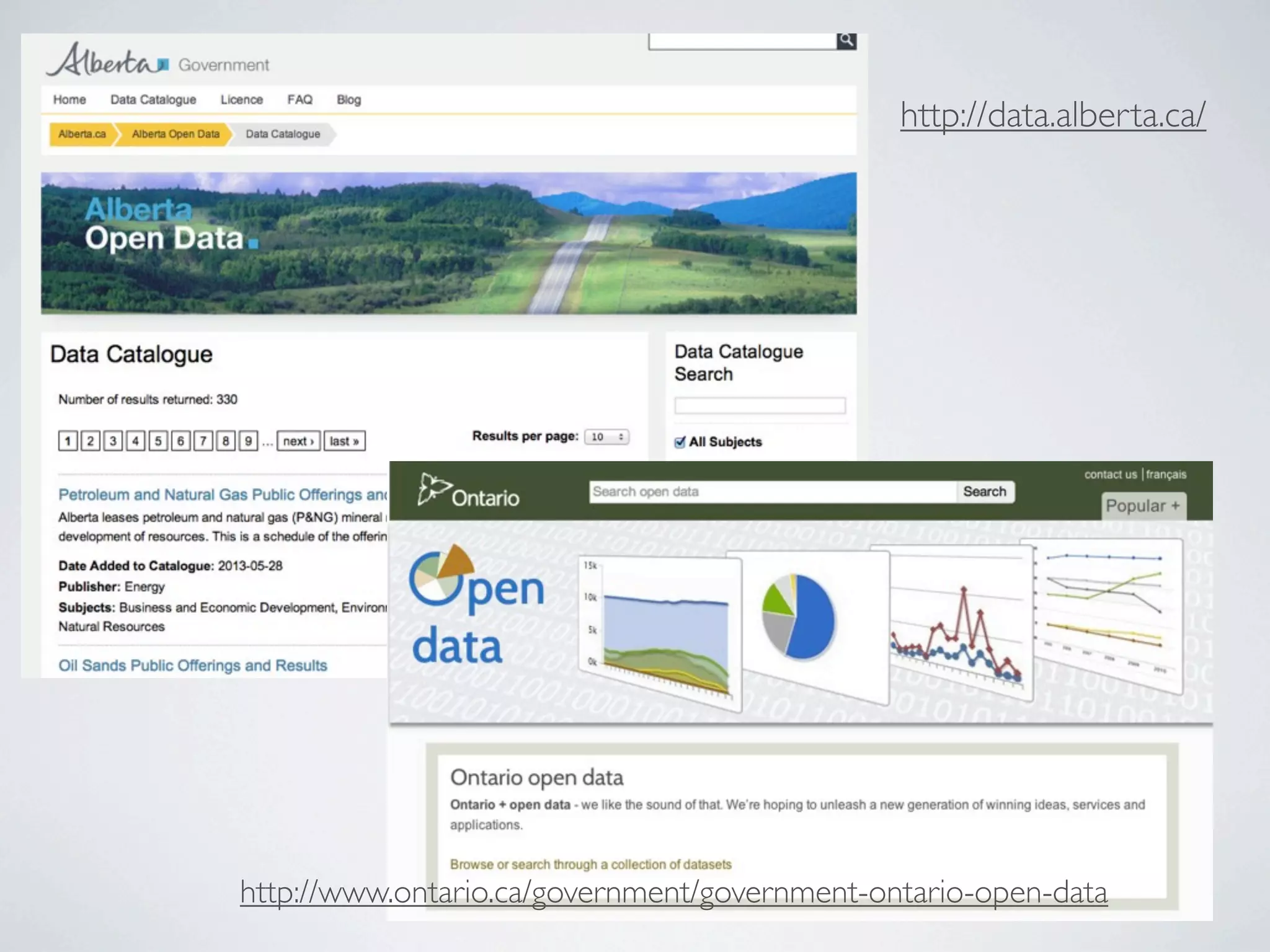This screenshot has width=1270, height=952.
Task: Click the Ontario Search button
Action: [x=985, y=491]
